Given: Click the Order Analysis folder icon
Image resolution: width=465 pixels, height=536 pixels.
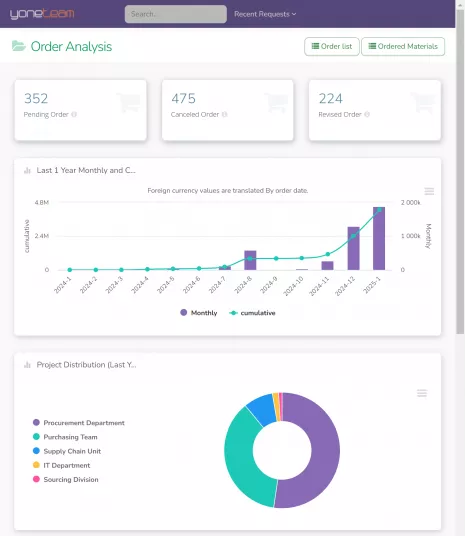Looking at the screenshot, I should click(19, 46).
